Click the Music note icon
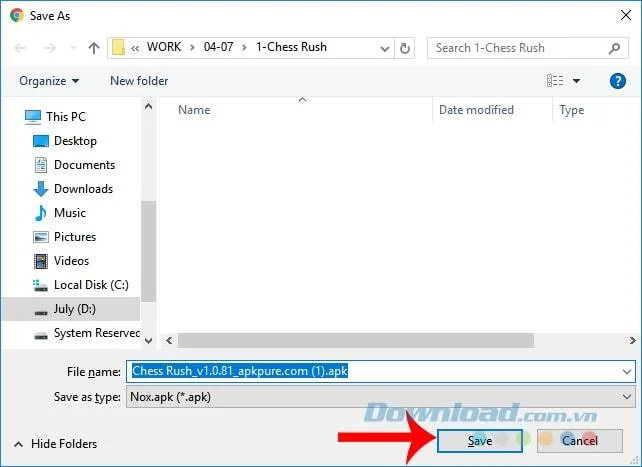642x467 pixels. point(41,213)
